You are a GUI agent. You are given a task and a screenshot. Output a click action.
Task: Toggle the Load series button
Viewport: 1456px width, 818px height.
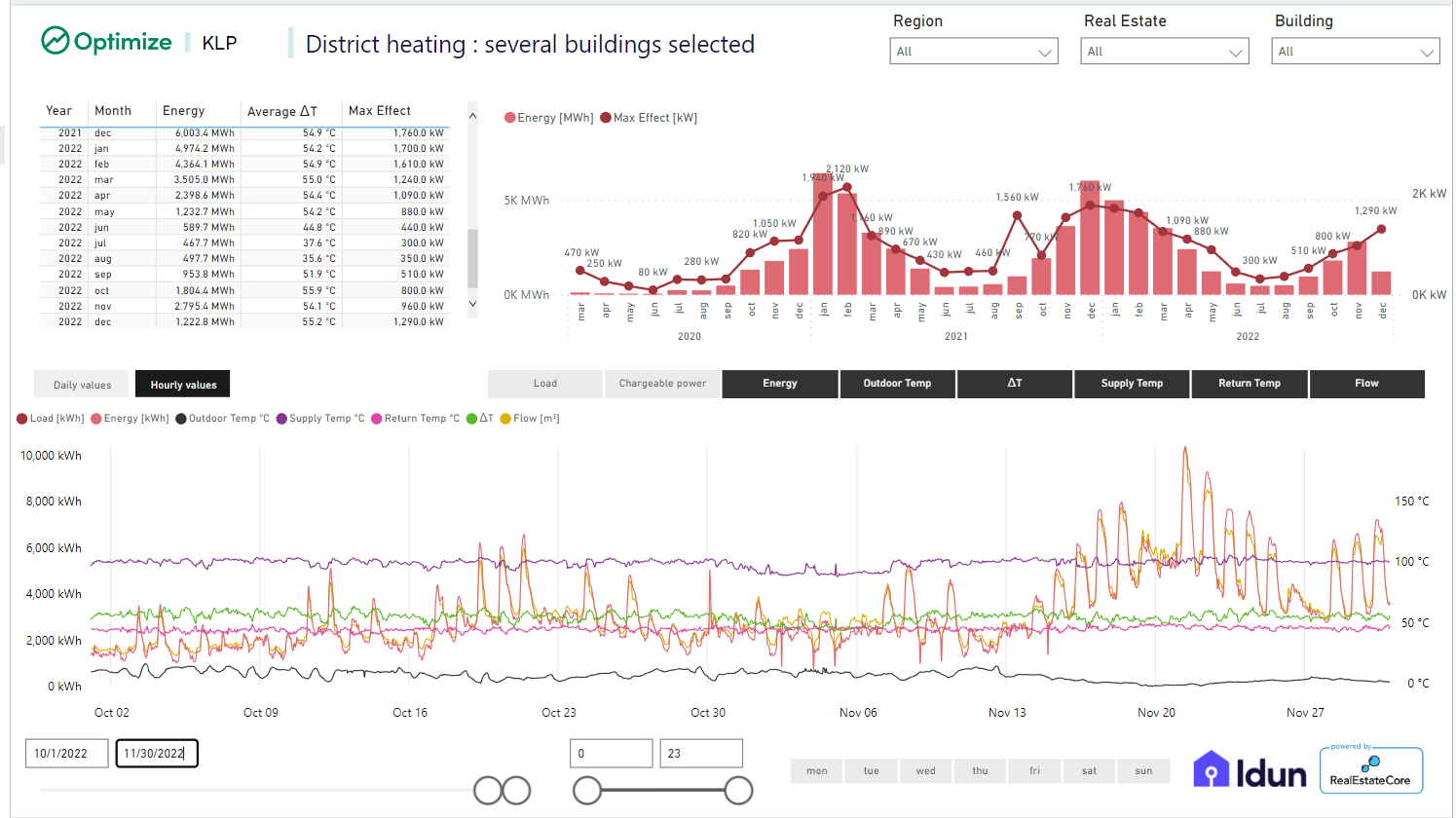(x=545, y=384)
